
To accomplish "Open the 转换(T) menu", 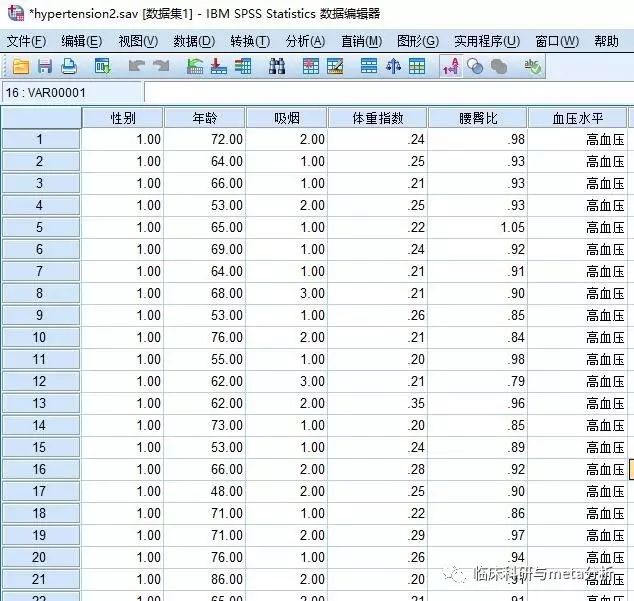I will 250,41.
